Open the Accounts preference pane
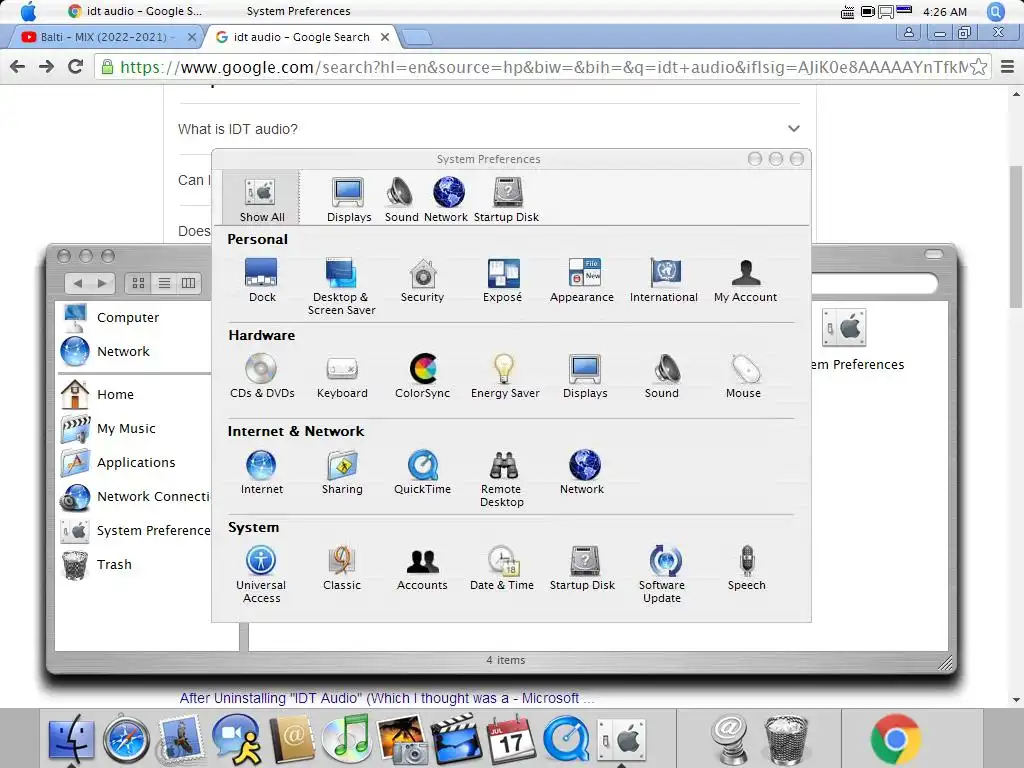 [x=423, y=568]
